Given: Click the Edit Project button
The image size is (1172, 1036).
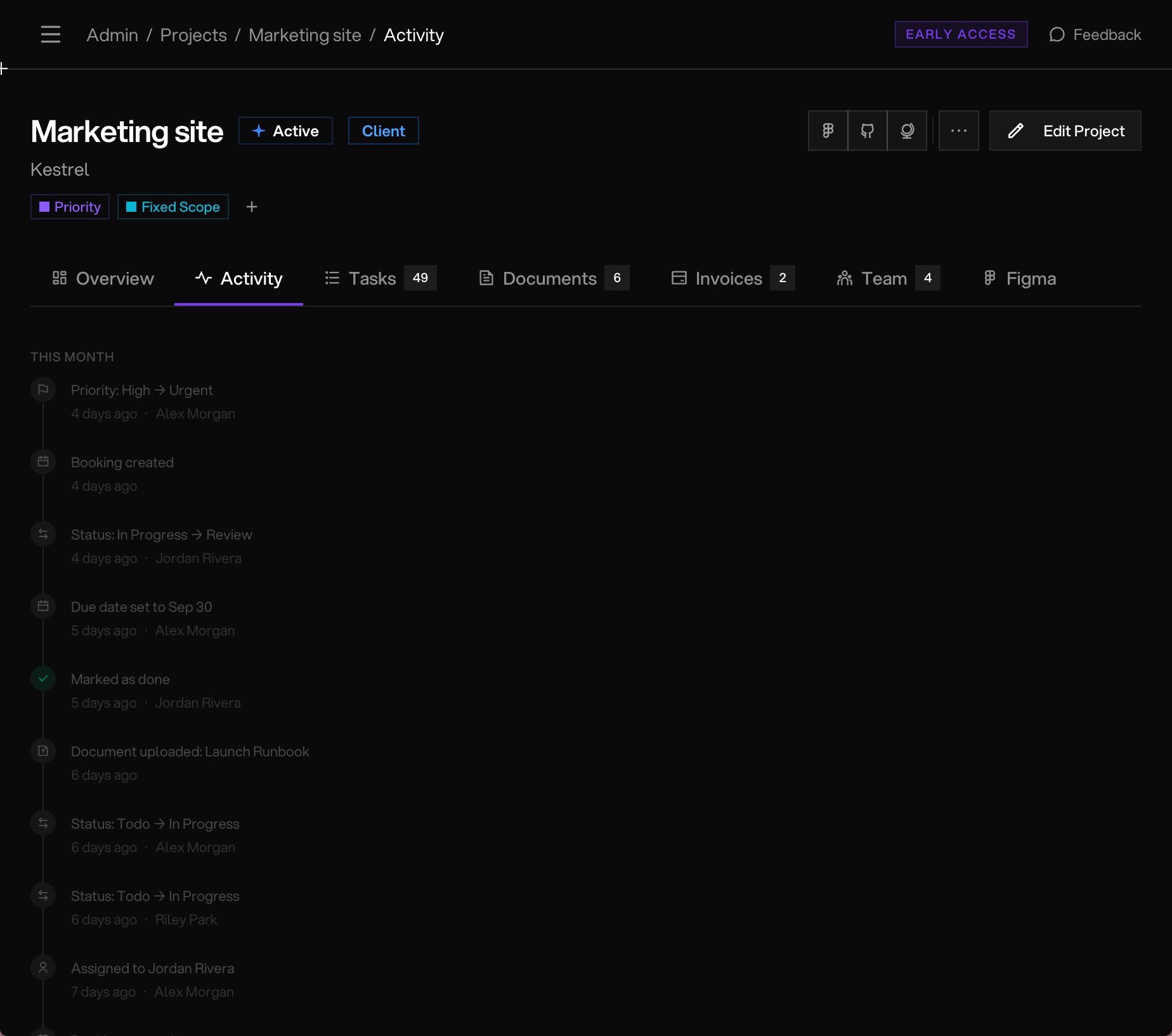Looking at the screenshot, I should pos(1065,131).
